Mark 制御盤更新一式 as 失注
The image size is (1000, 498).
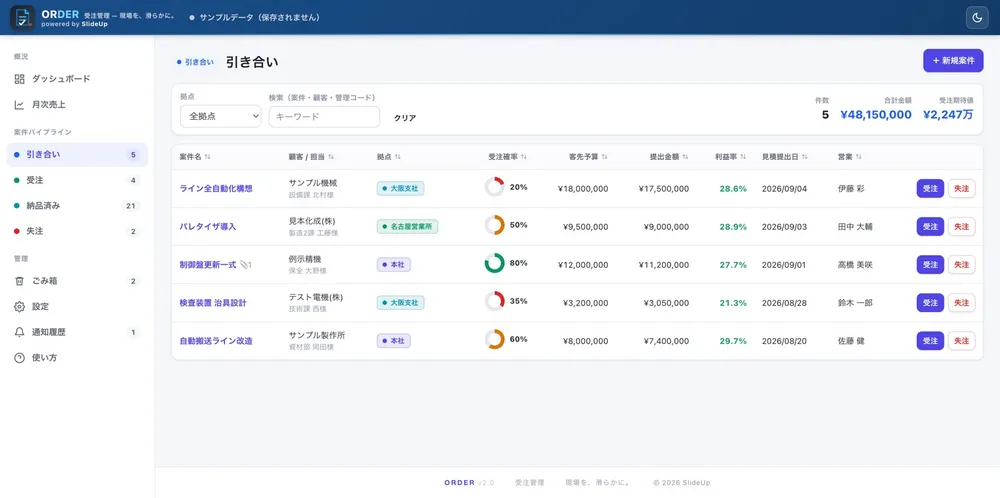961,265
